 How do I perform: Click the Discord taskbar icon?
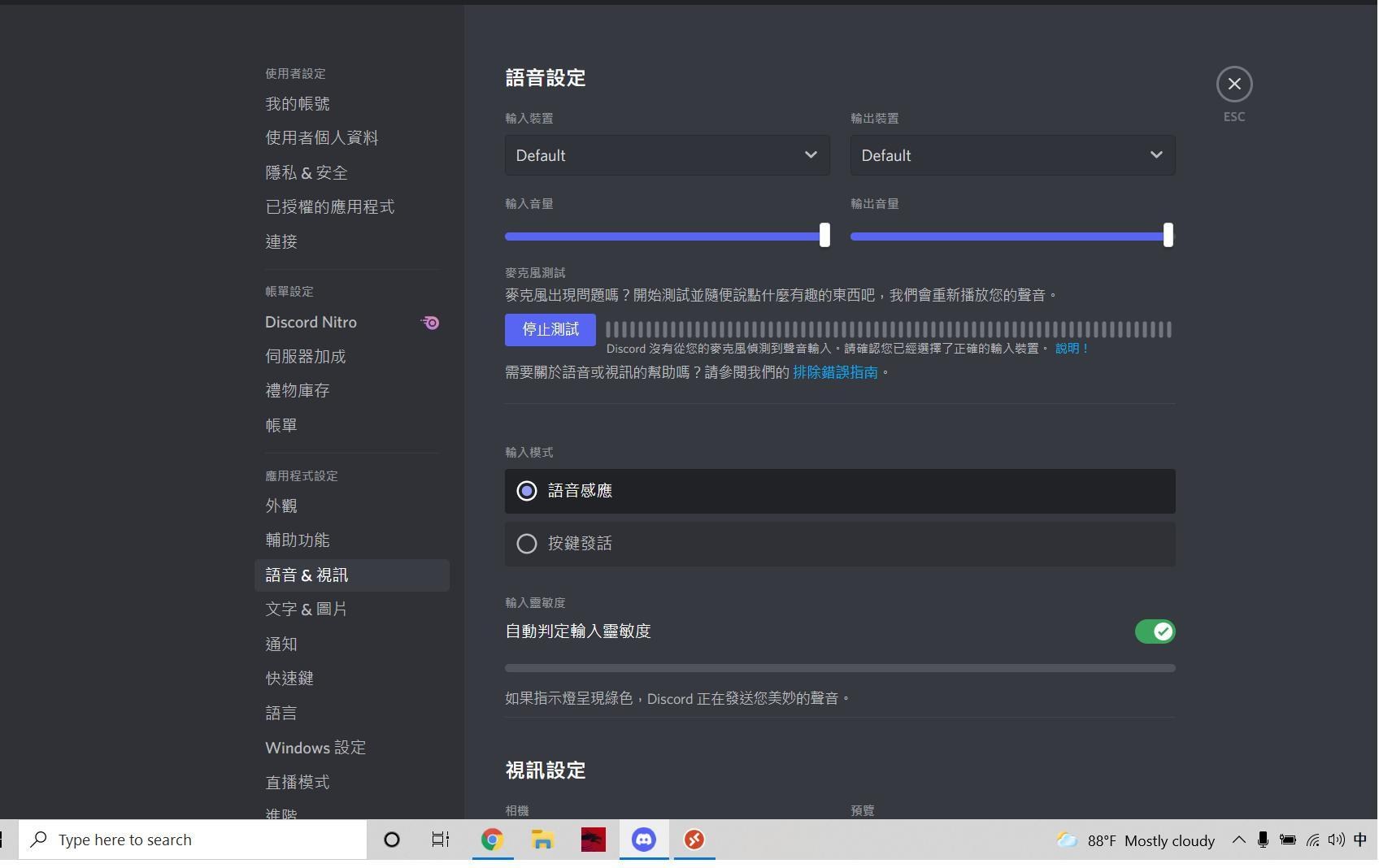coord(645,840)
